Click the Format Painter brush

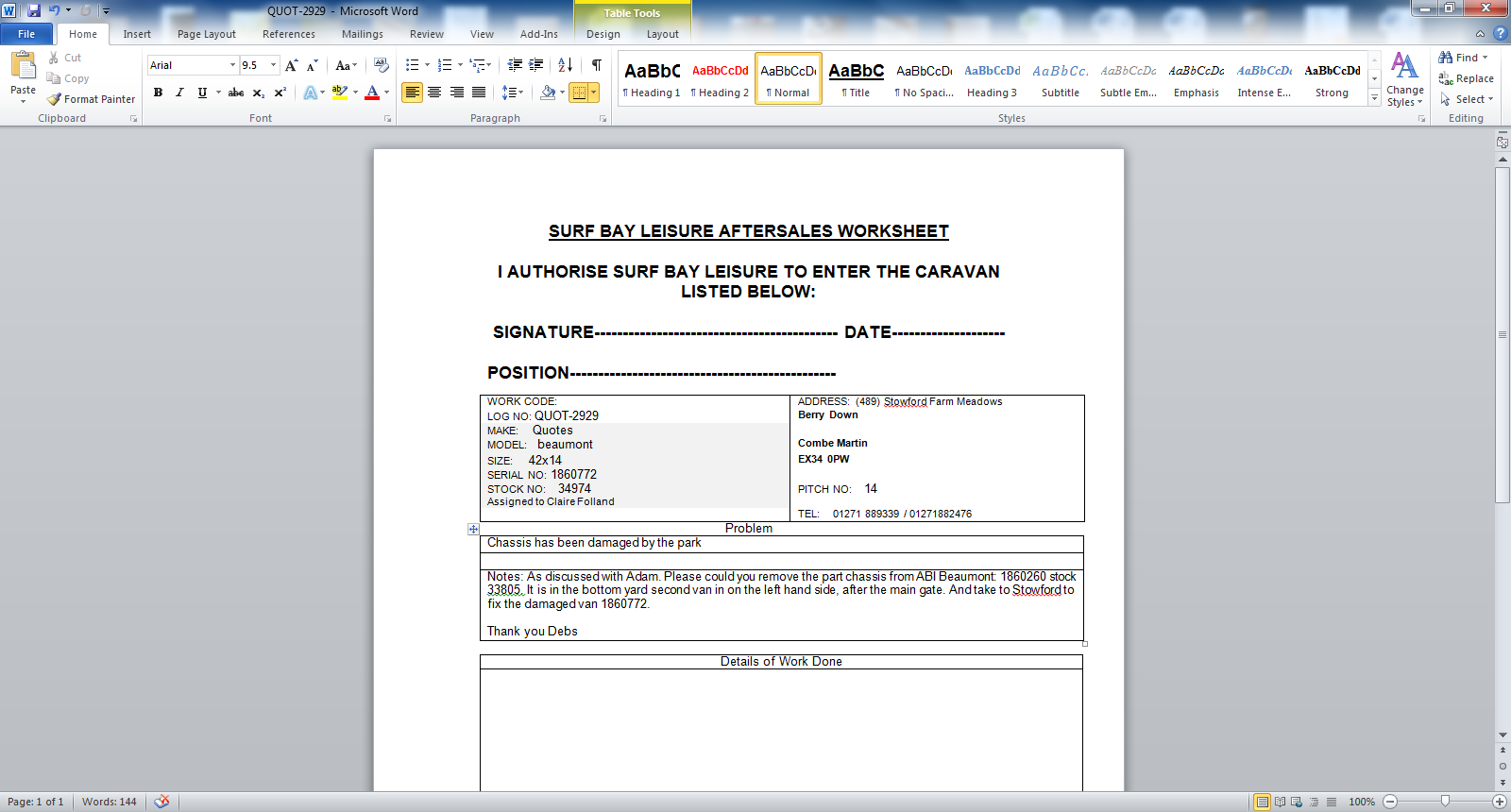(x=91, y=99)
